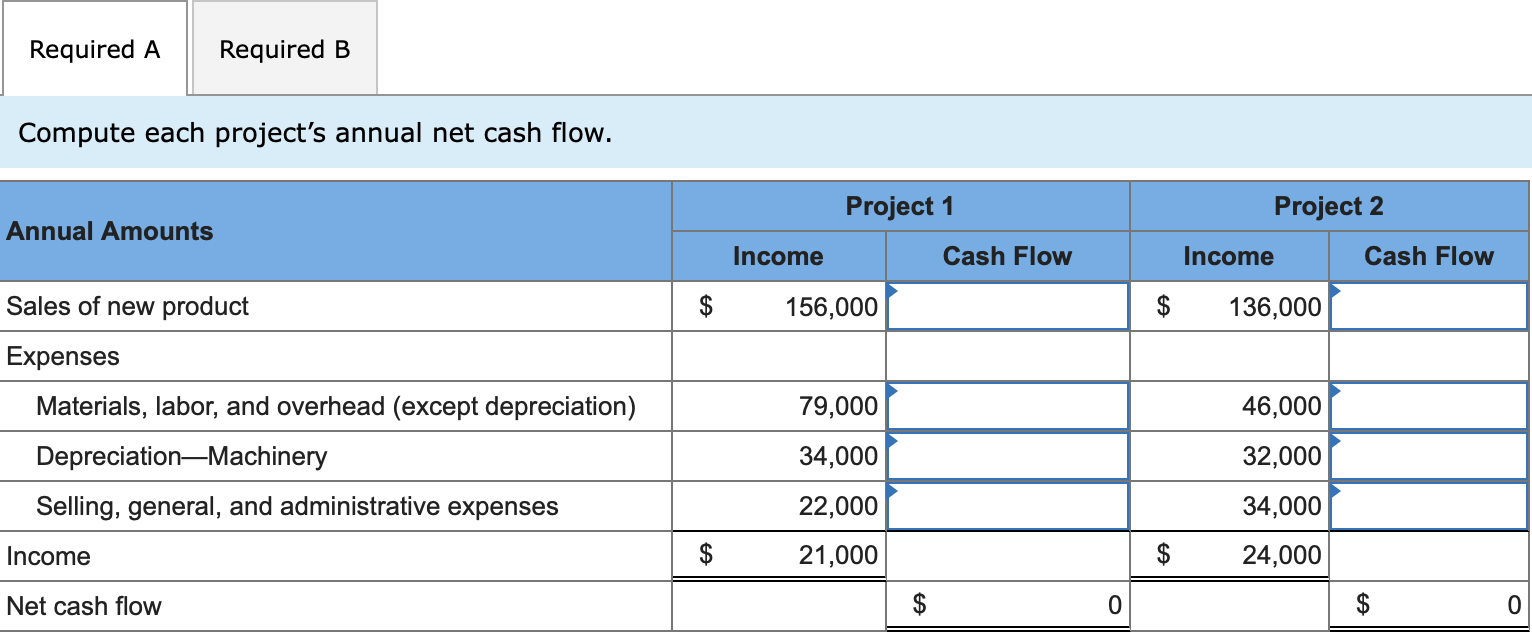Click Project 1 Selling expenses cash flow cell

click(x=1007, y=506)
